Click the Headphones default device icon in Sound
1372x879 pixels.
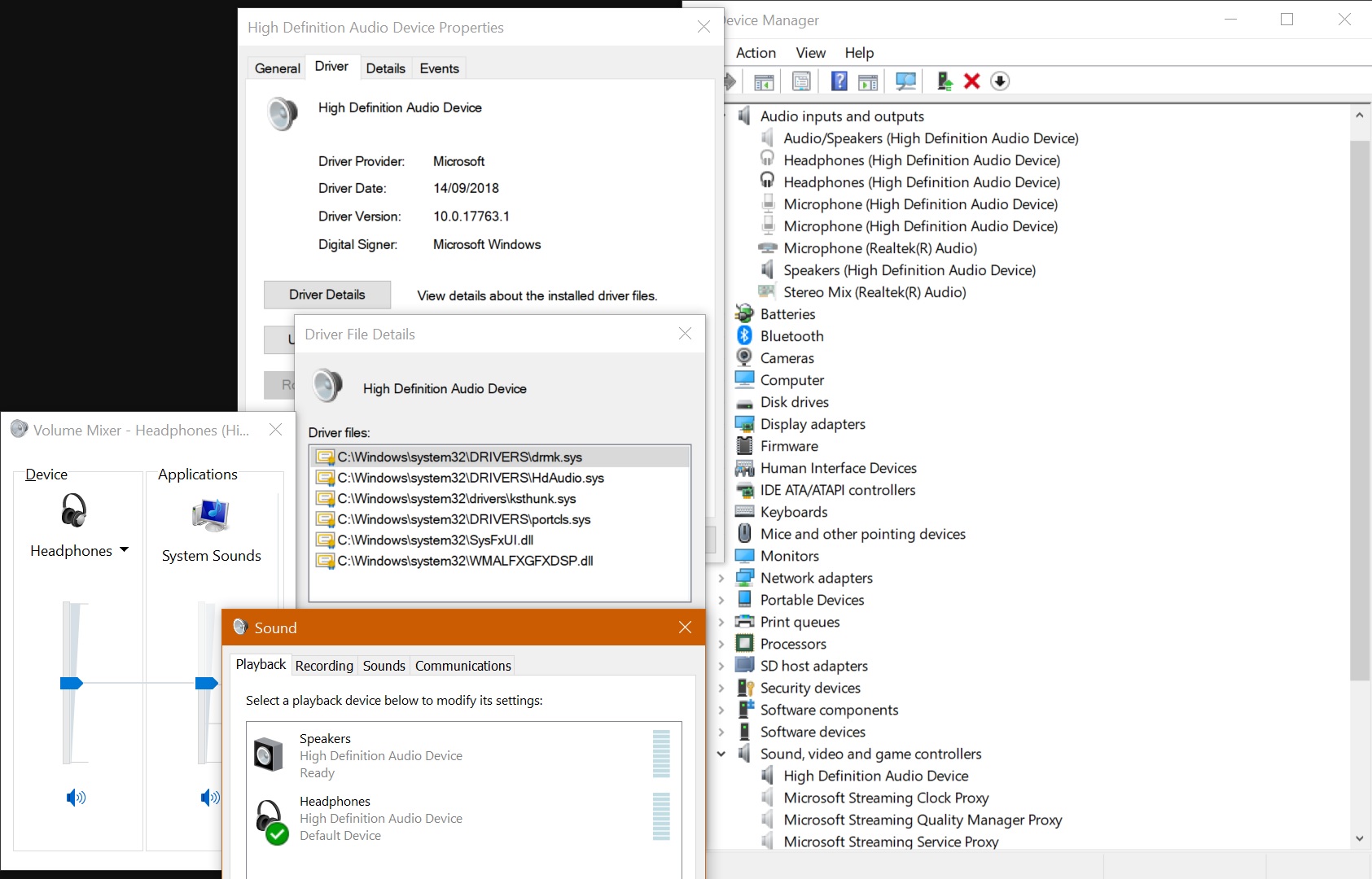(x=271, y=820)
